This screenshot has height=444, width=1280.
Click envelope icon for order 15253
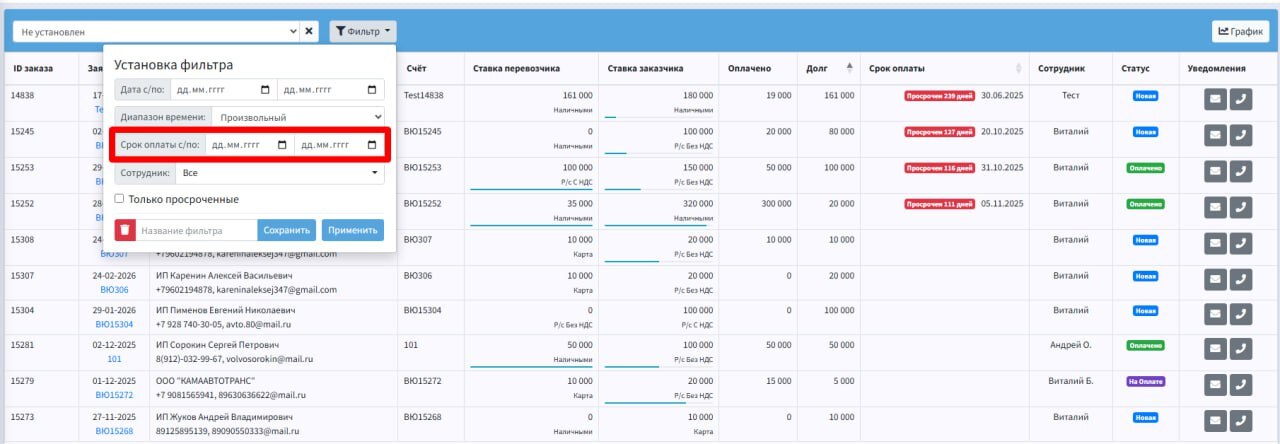click(1214, 171)
